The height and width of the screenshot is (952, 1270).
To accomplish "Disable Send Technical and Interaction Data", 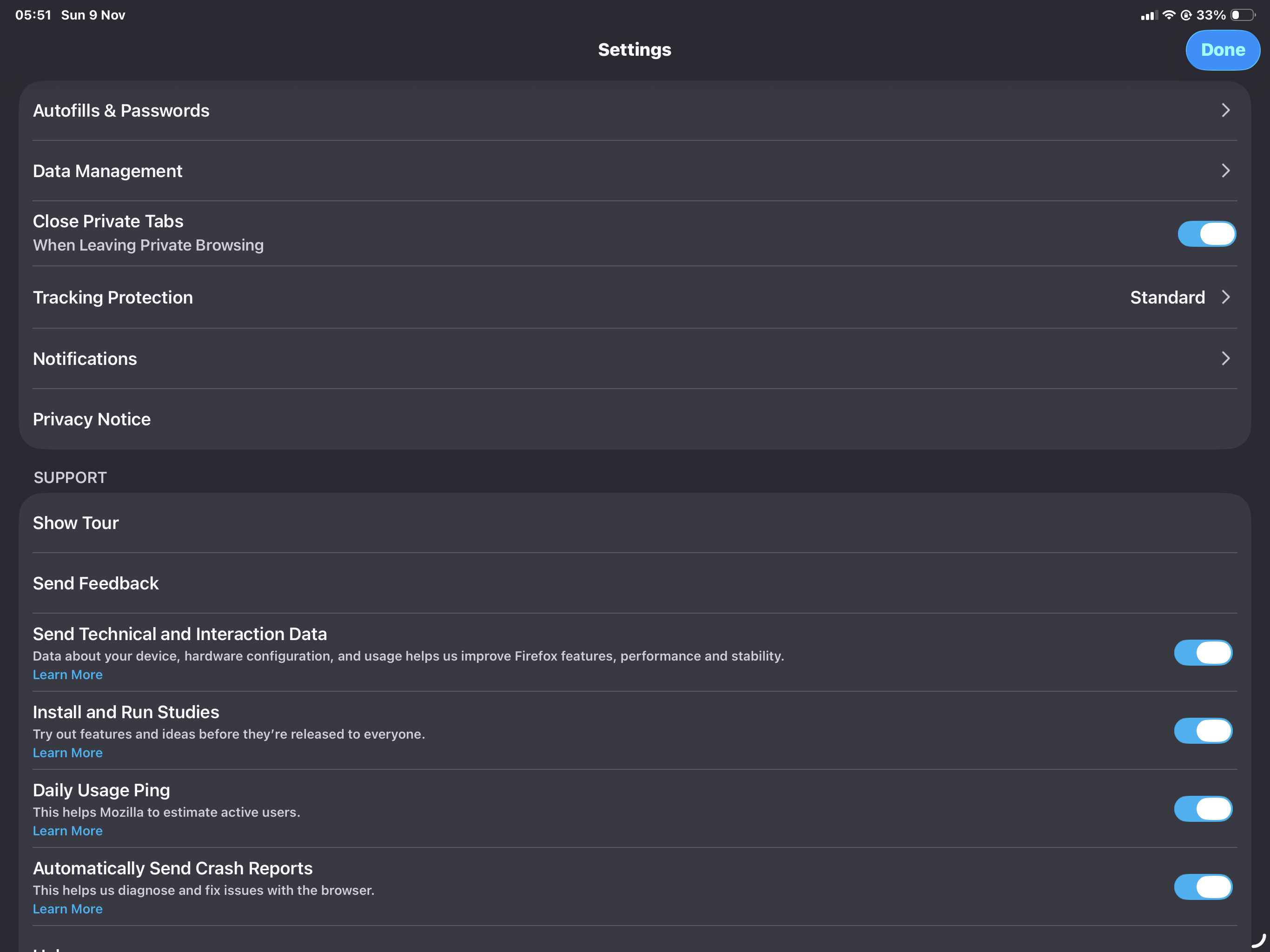I will [1203, 653].
